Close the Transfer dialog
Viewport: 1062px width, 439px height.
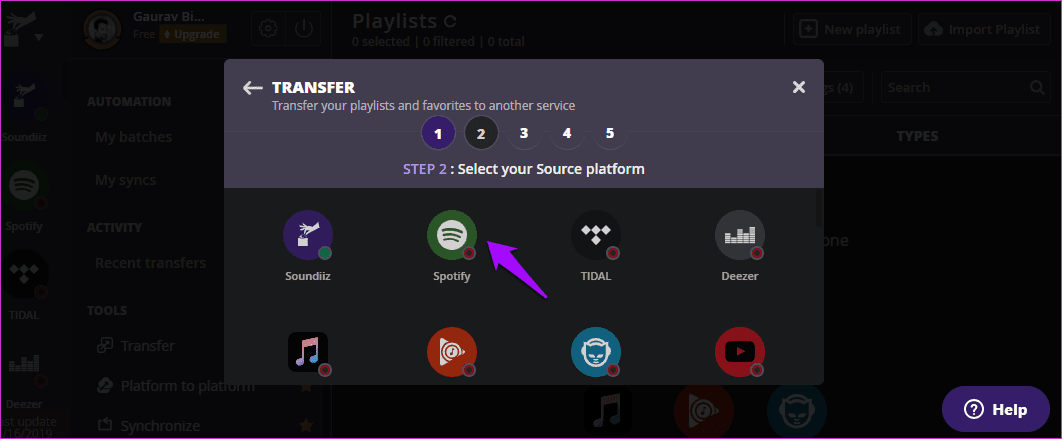click(799, 87)
